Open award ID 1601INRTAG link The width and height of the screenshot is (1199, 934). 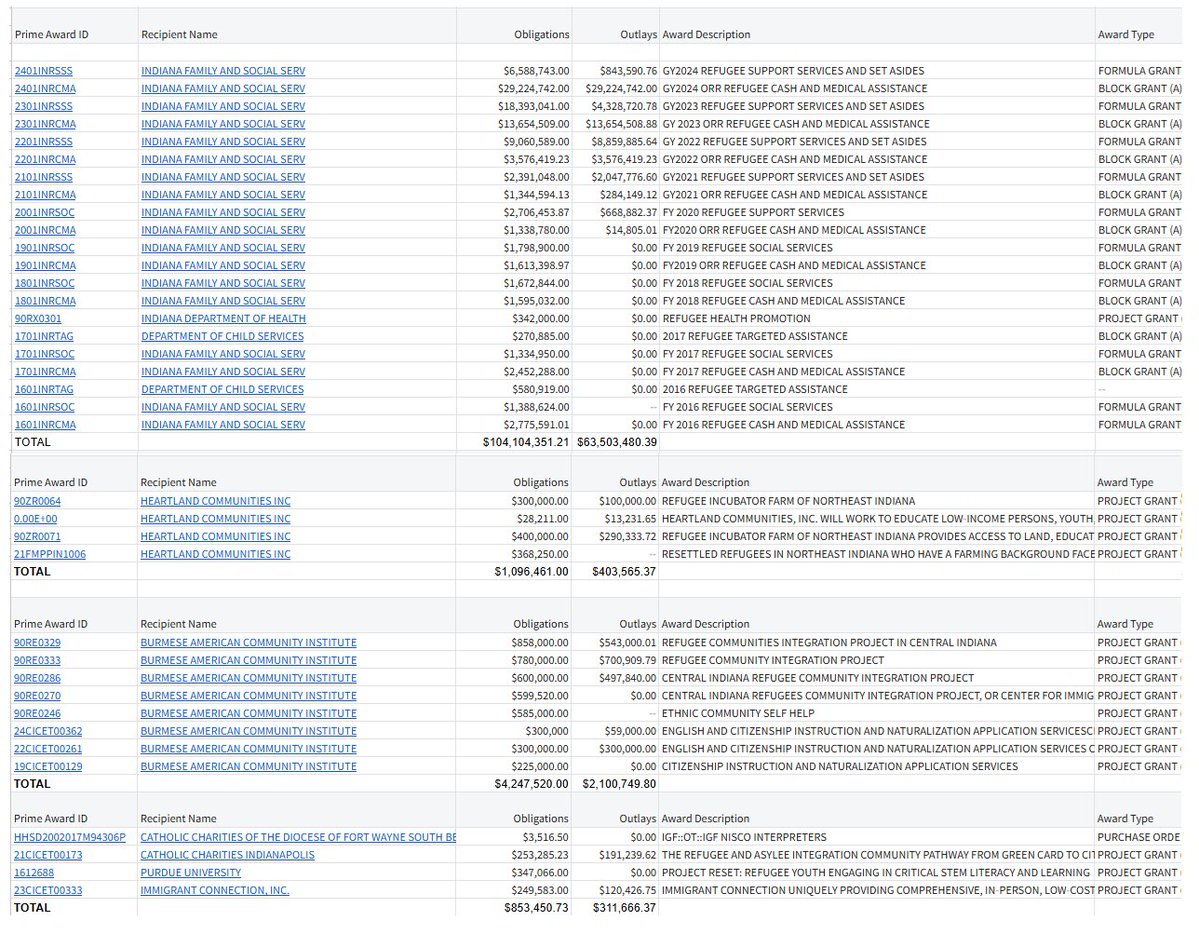[x=44, y=389]
